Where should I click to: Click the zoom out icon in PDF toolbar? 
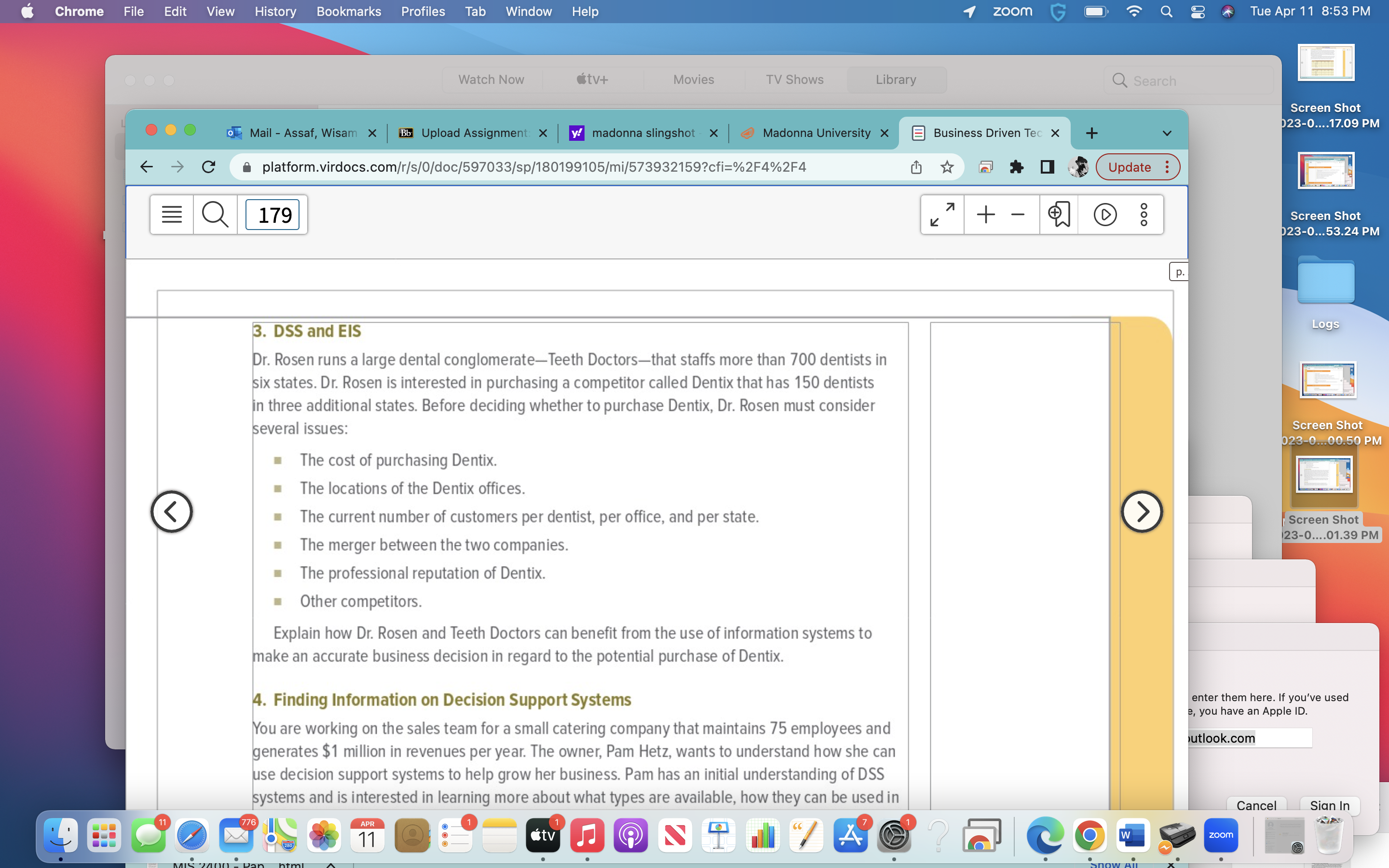(x=1016, y=213)
